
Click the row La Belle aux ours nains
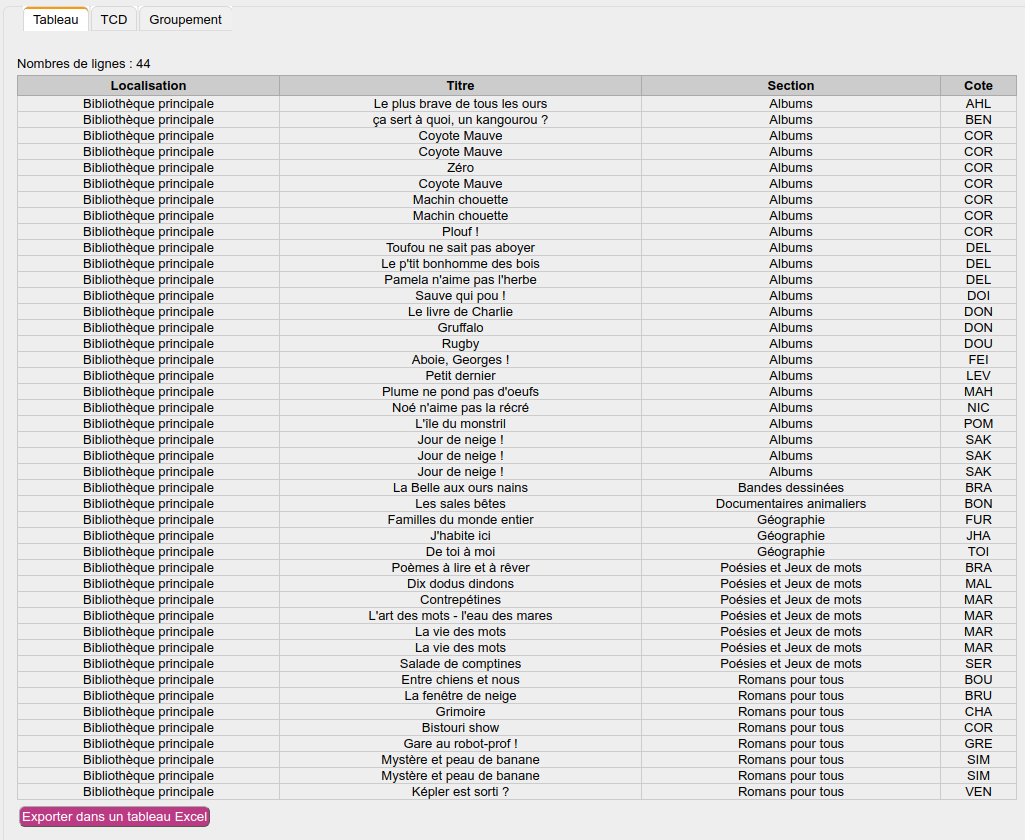click(459, 487)
